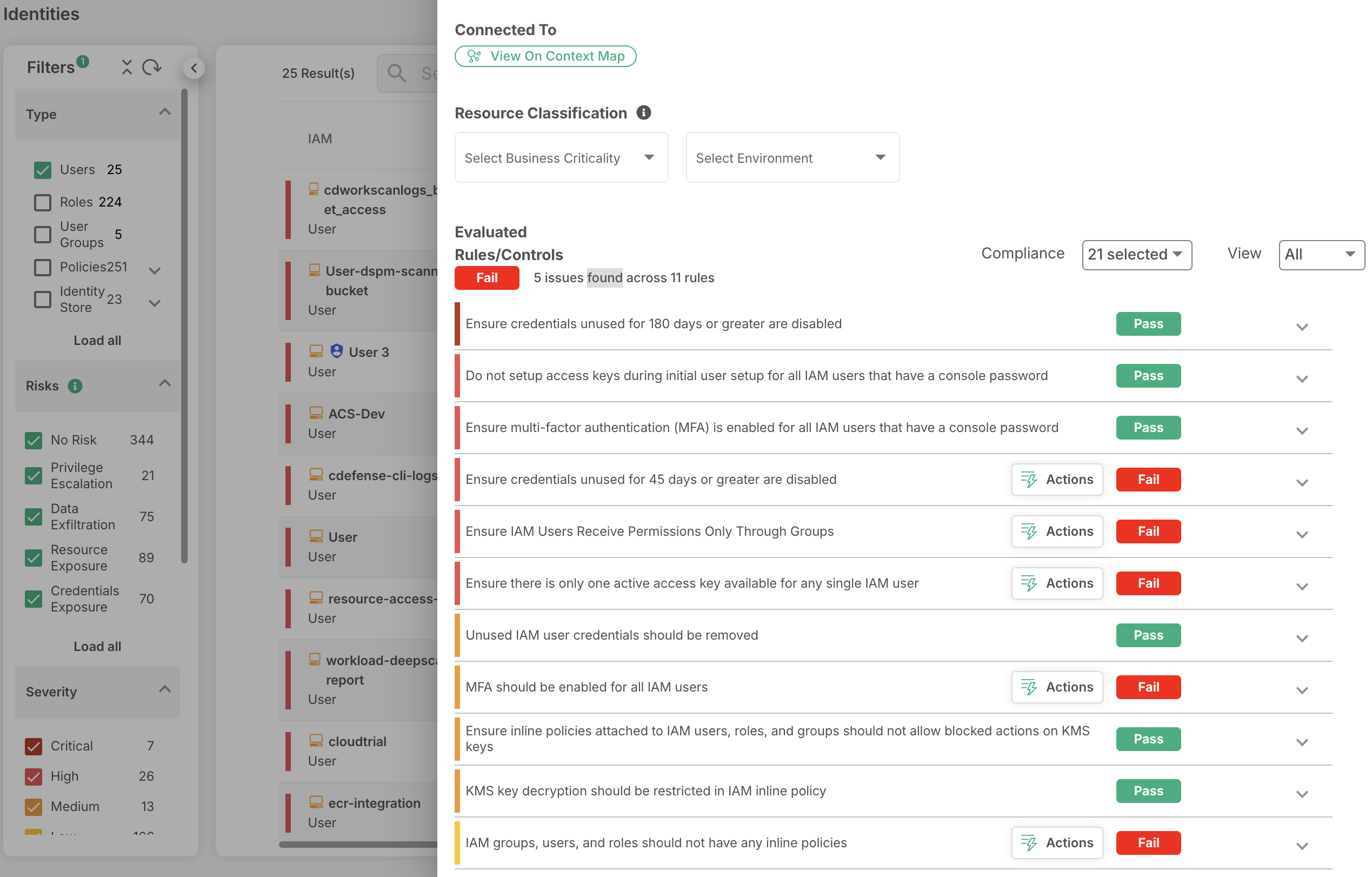Click the Risks section info icon

coord(75,386)
